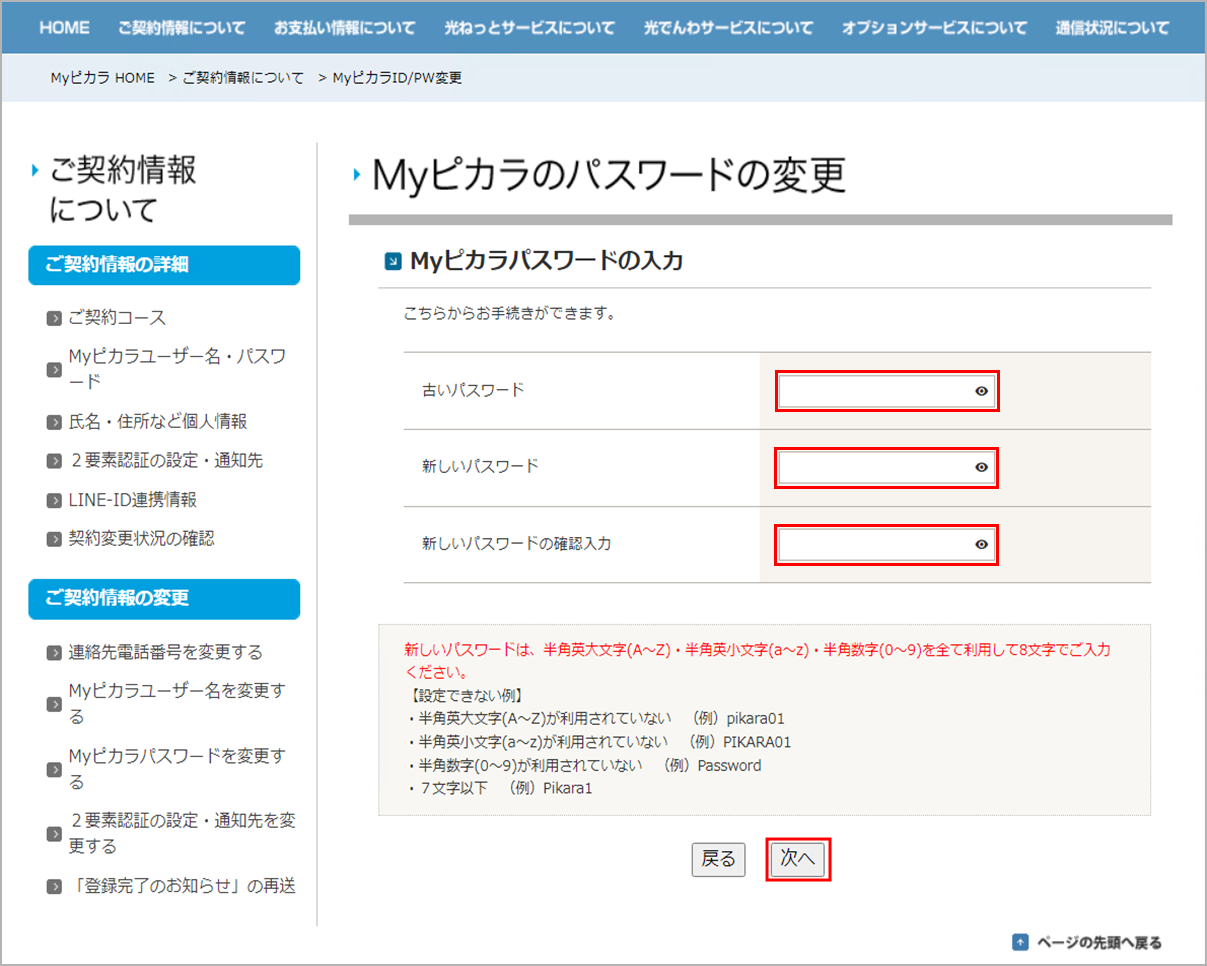Click the ご契約情報の変更 section header

click(164, 599)
